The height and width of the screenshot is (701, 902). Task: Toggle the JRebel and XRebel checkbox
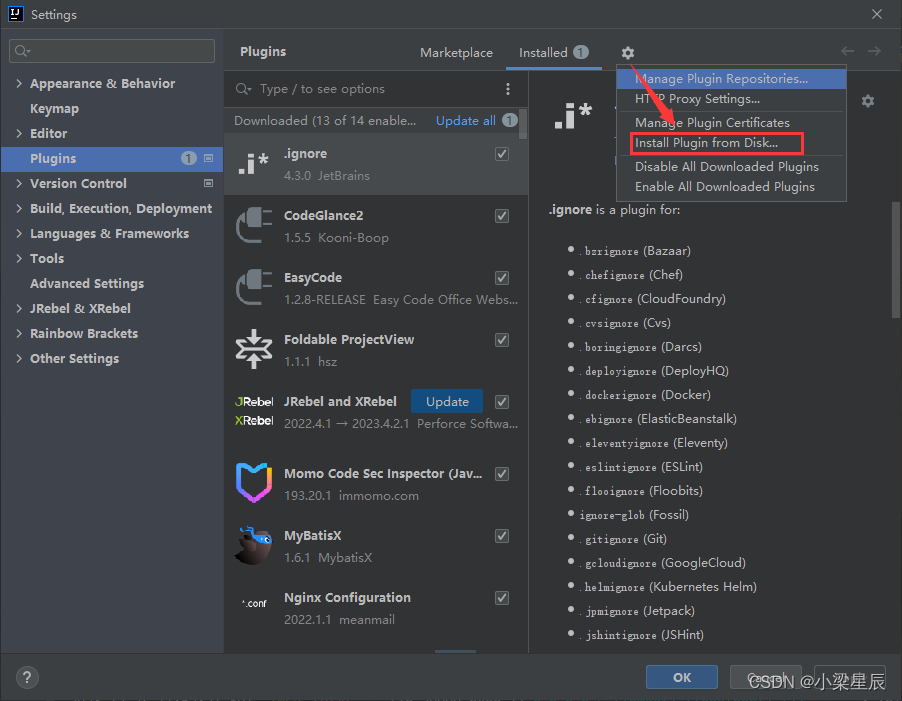(x=502, y=402)
